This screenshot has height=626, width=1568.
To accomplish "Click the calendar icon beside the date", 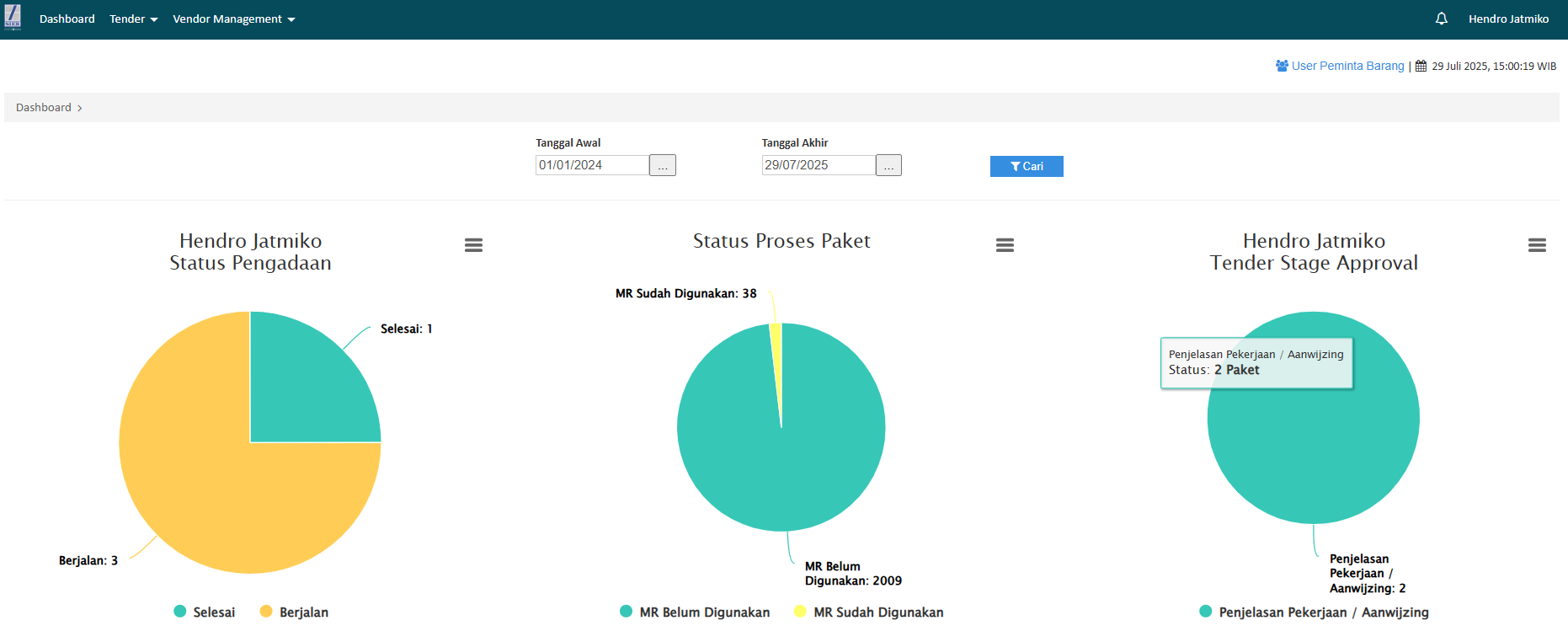I will click(x=1421, y=66).
